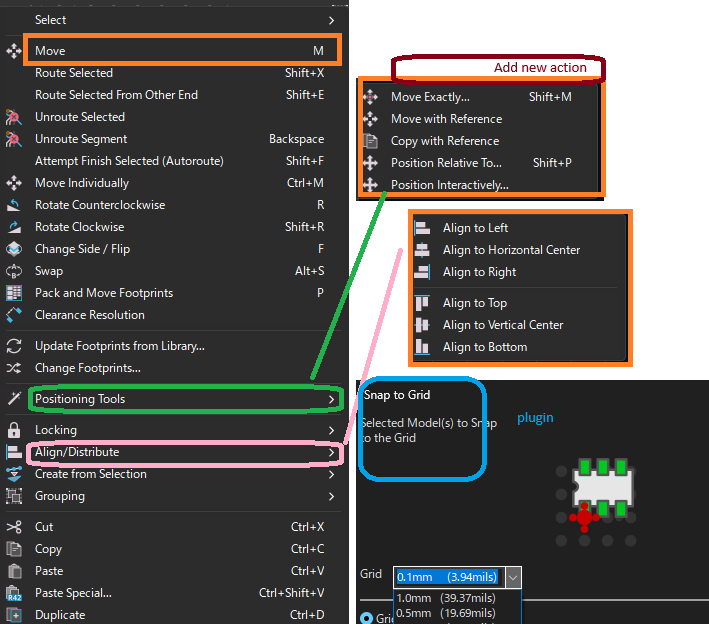This screenshot has width=709, height=624.
Task: Pick the 0.5mm grid option
Action: point(446,613)
